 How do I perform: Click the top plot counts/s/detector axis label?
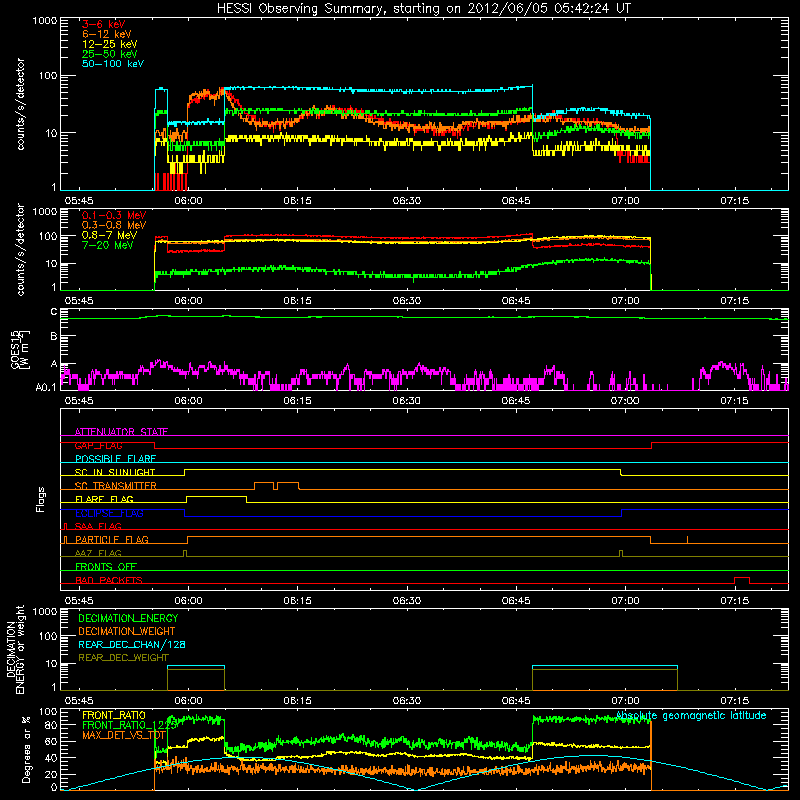coord(20,104)
